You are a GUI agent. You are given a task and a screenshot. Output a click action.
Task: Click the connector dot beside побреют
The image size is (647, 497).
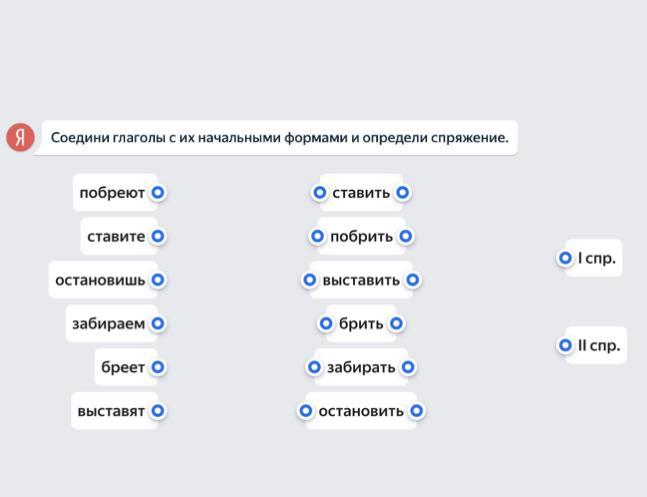point(157,193)
